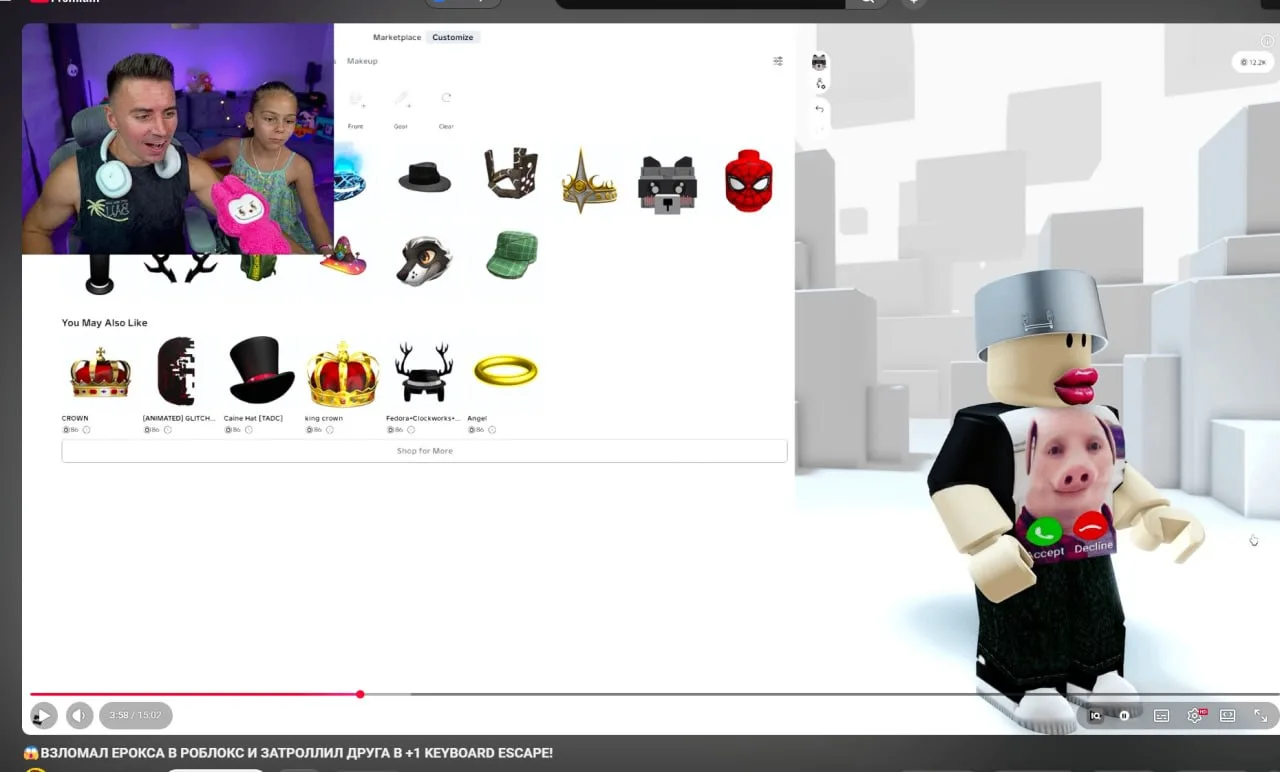Screen dimensions: 1280x772
Task: Click the webcam overlay of the streamers
Action: pyautogui.click(x=178, y=139)
